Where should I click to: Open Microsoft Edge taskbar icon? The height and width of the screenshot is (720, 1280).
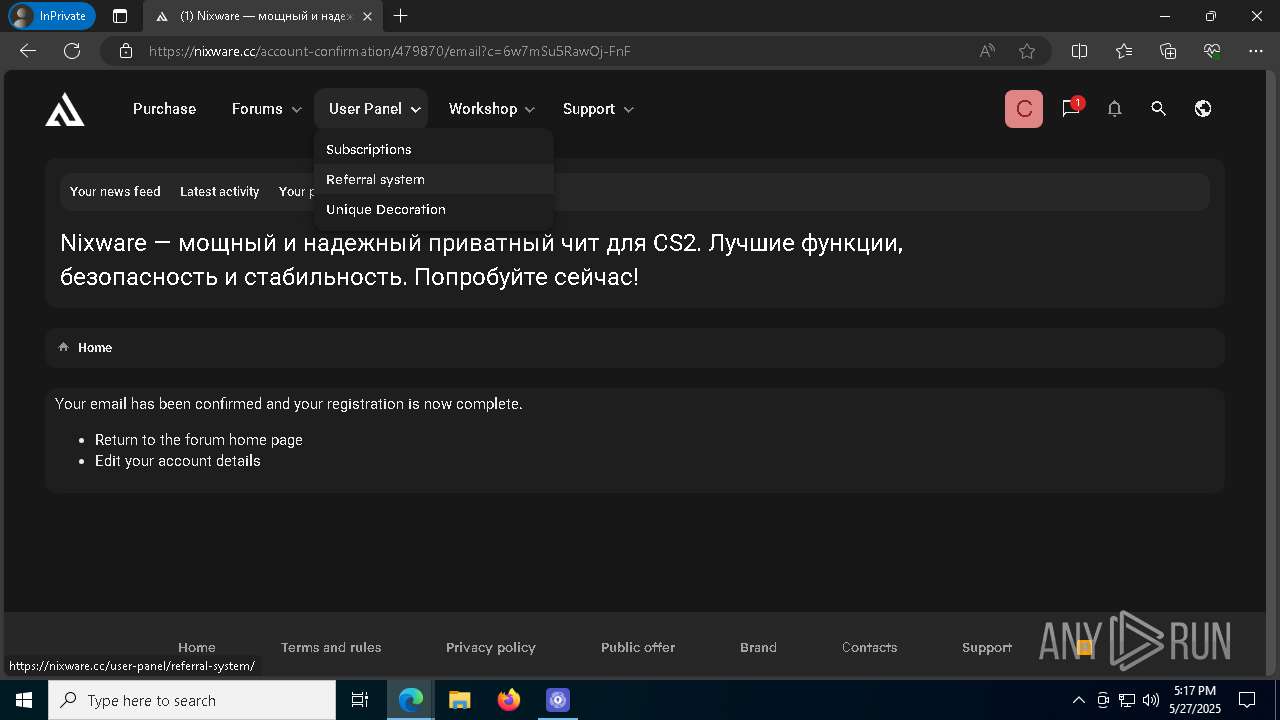tap(411, 700)
